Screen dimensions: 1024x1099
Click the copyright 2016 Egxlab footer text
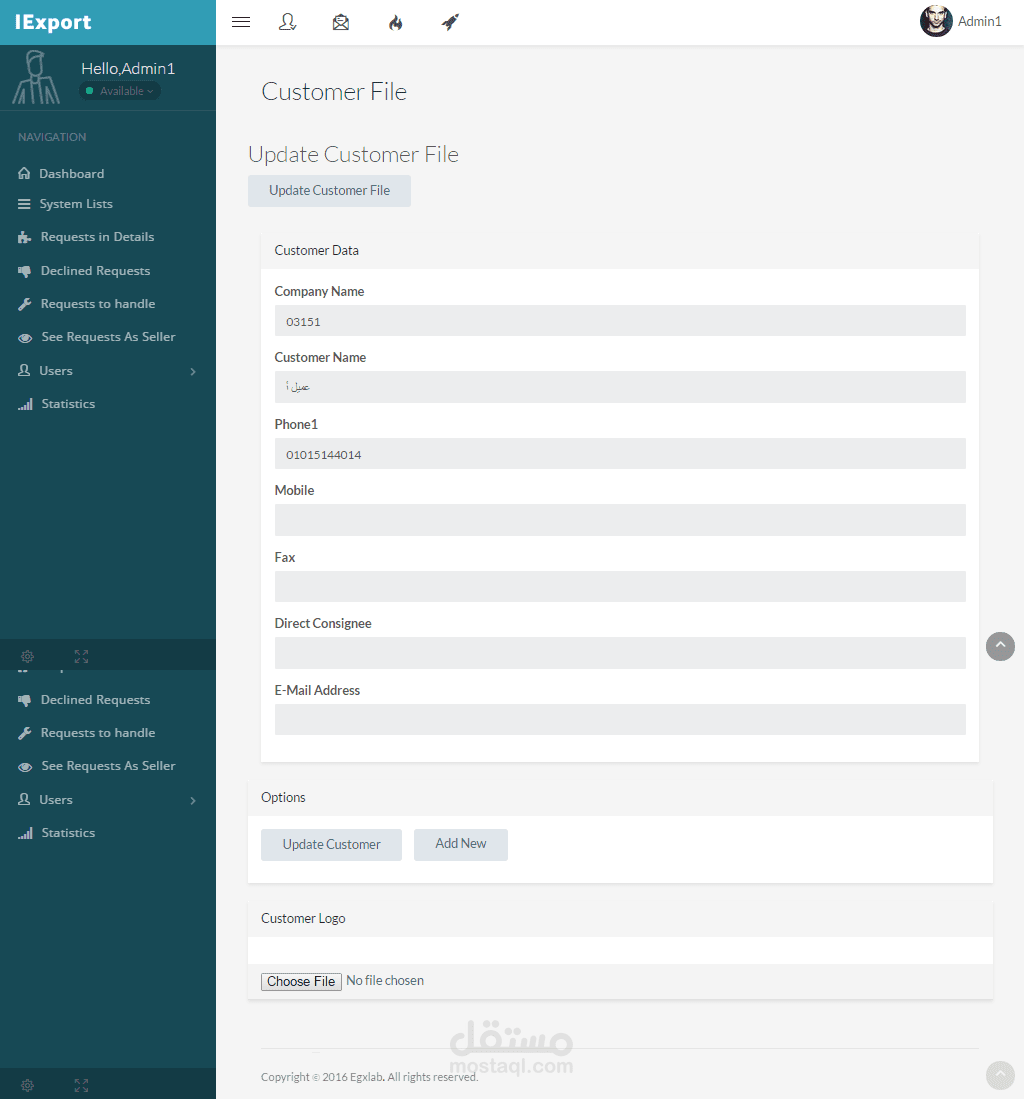(369, 1077)
